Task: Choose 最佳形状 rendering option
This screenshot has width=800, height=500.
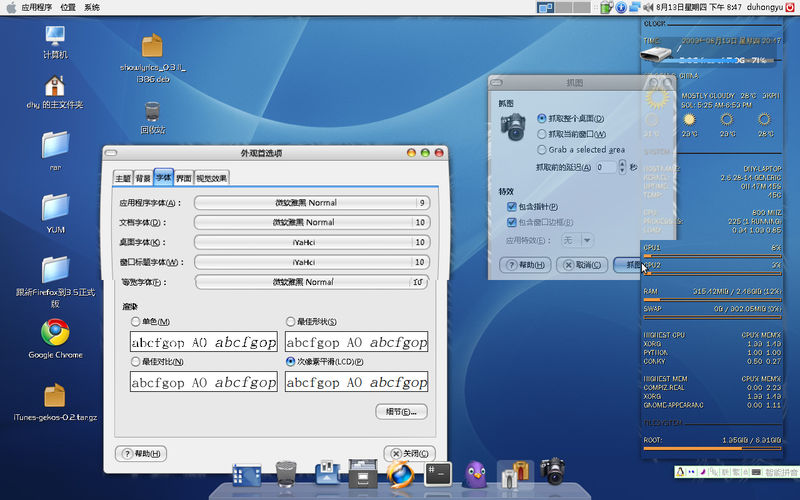Action: [291, 322]
